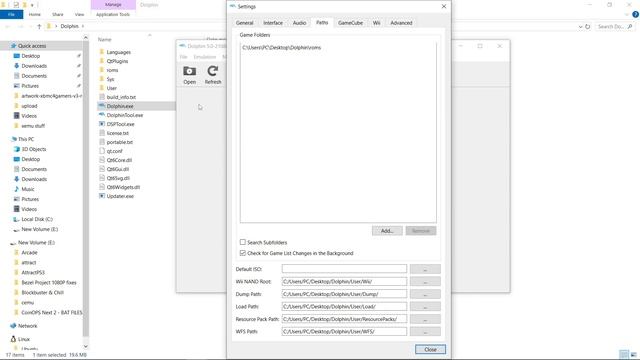
Task: Select Qt6Core.dll file
Action: click(119, 160)
